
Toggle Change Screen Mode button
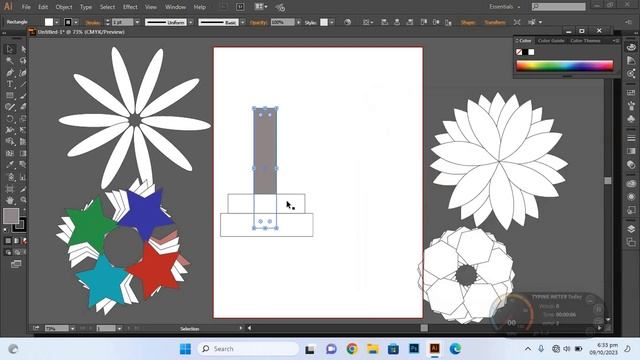[16, 264]
